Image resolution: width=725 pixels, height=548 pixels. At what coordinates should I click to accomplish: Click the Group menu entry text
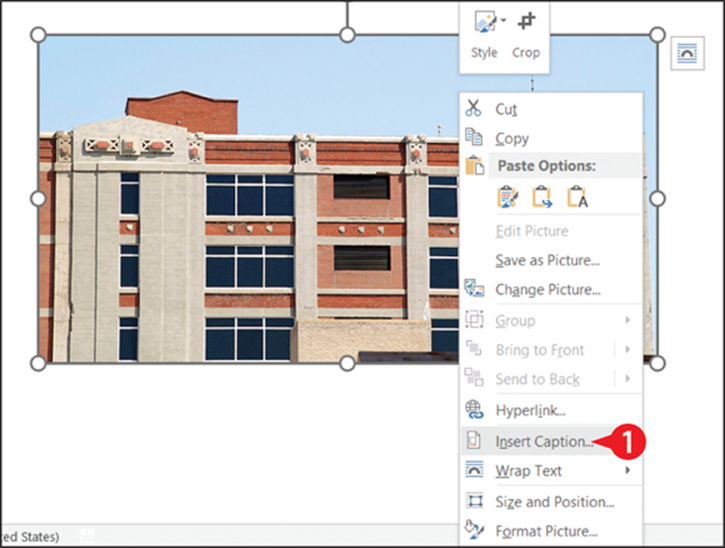515,320
